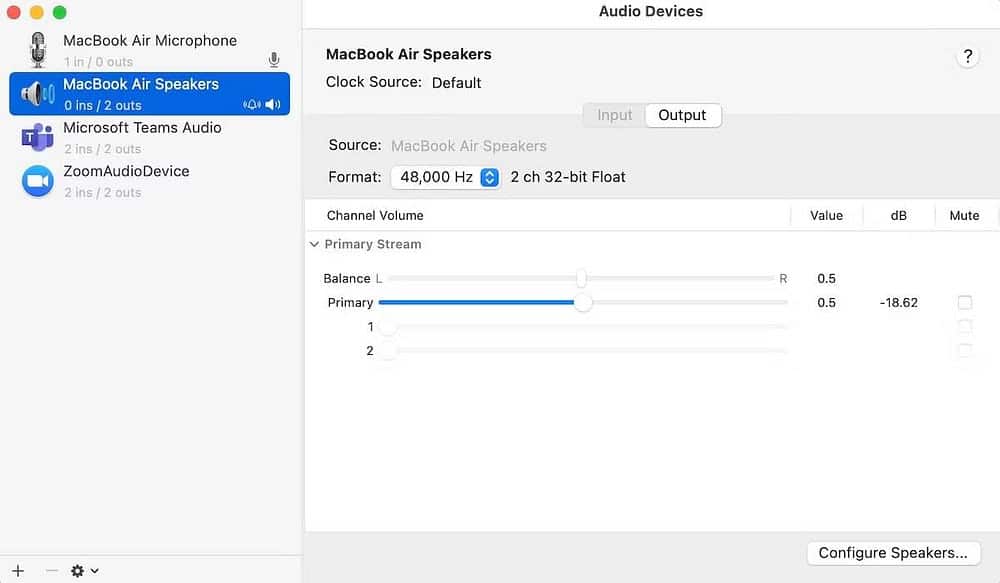Screen dimensions: 1000x583
Task: Add a new audio device with the plus icon
Action: (18, 570)
